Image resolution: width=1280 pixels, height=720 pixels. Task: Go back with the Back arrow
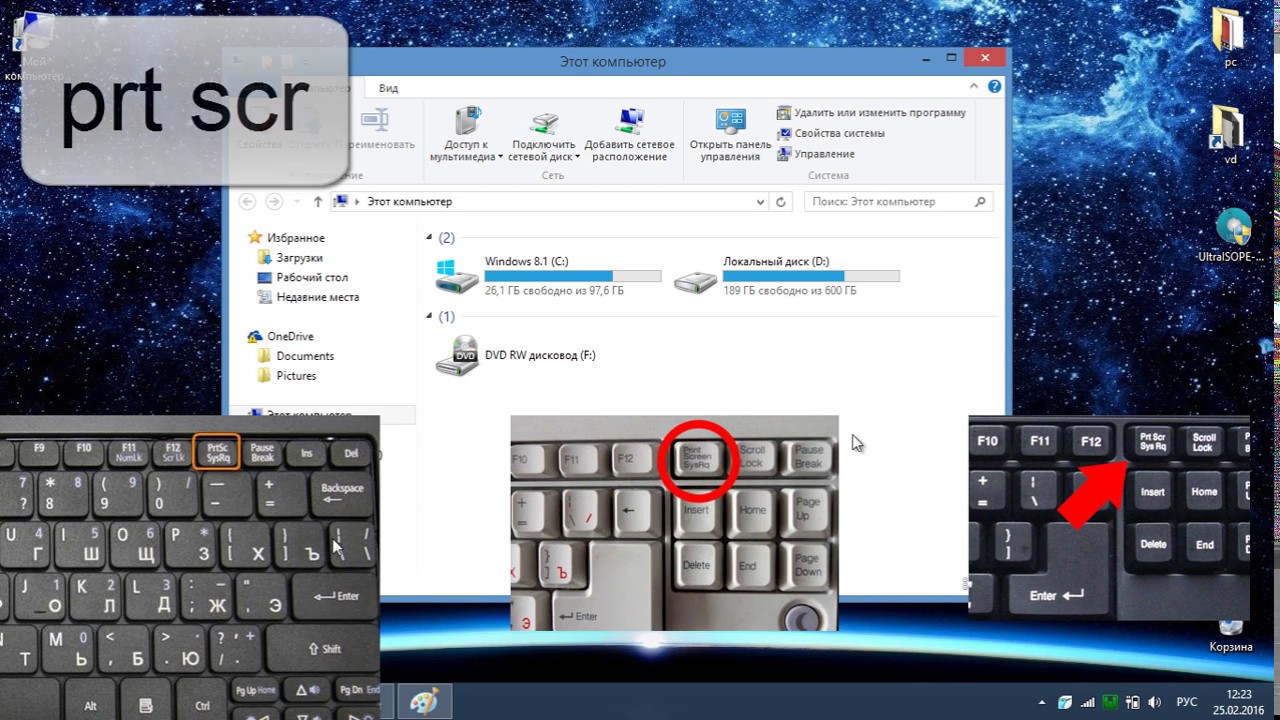pos(248,201)
